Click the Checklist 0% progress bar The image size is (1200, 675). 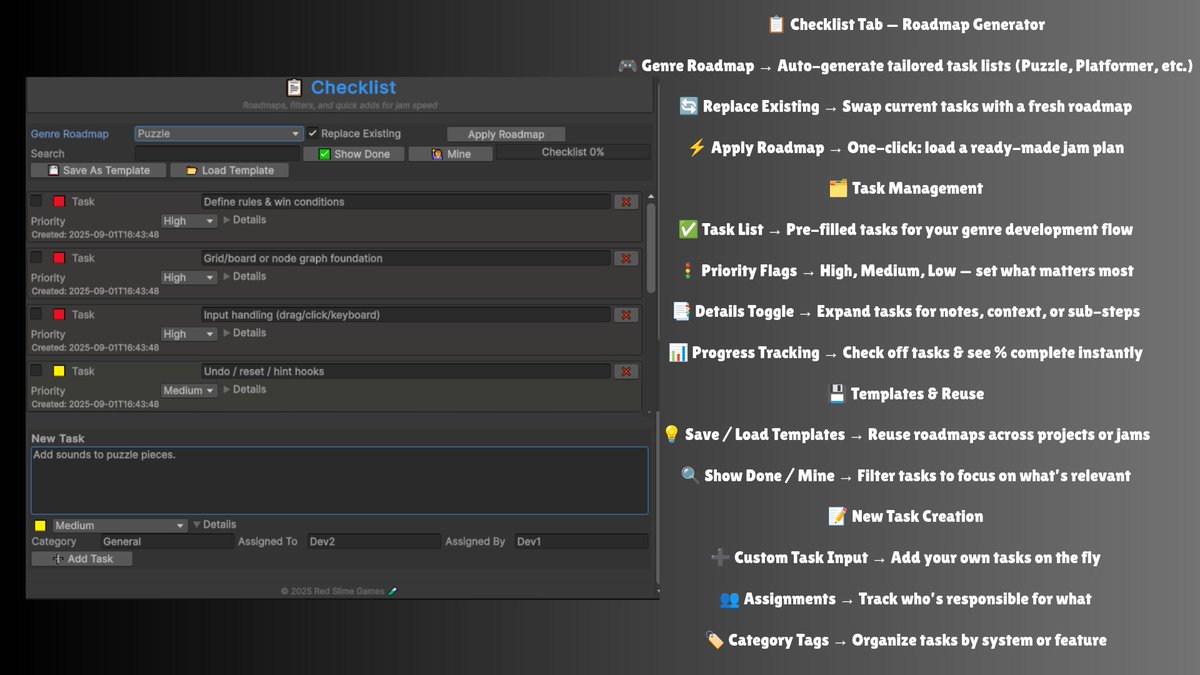(x=573, y=152)
